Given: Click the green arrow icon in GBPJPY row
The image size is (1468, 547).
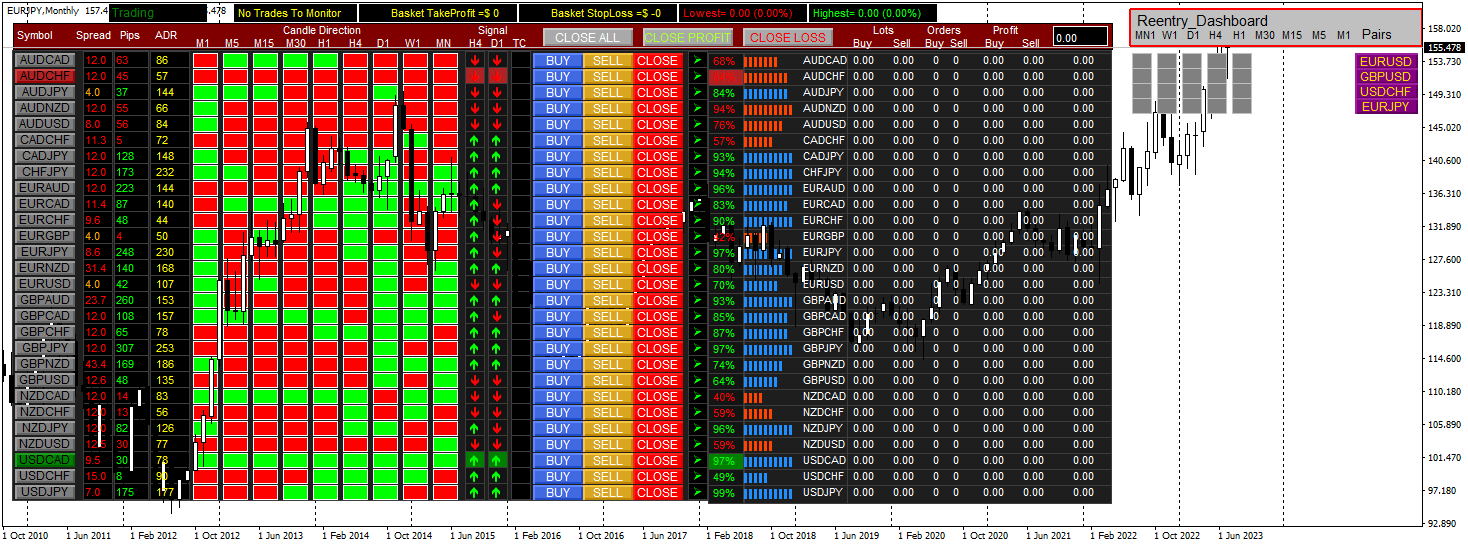Looking at the screenshot, I should click(698, 349).
